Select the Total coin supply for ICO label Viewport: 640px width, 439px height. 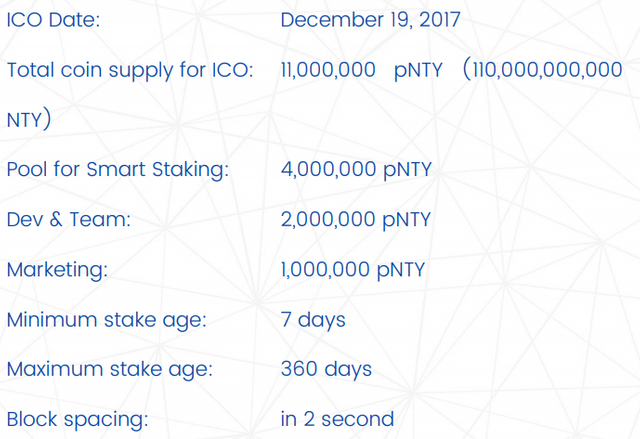coord(129,70)
